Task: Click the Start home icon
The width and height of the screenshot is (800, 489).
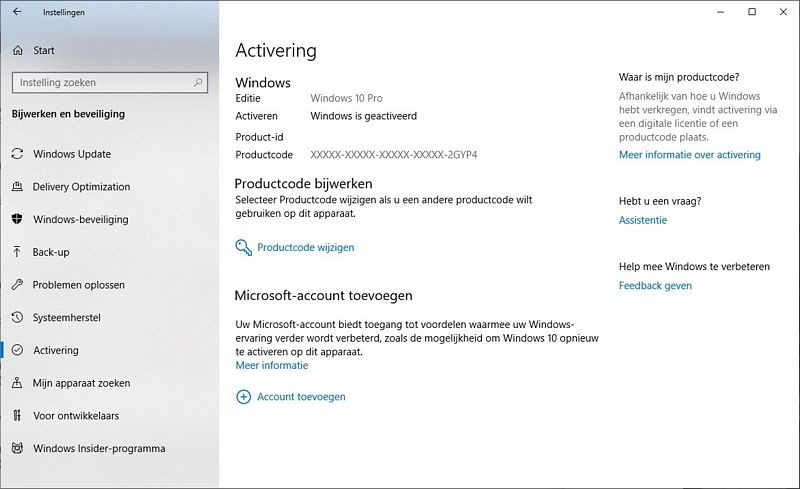Action: [17, 50]
